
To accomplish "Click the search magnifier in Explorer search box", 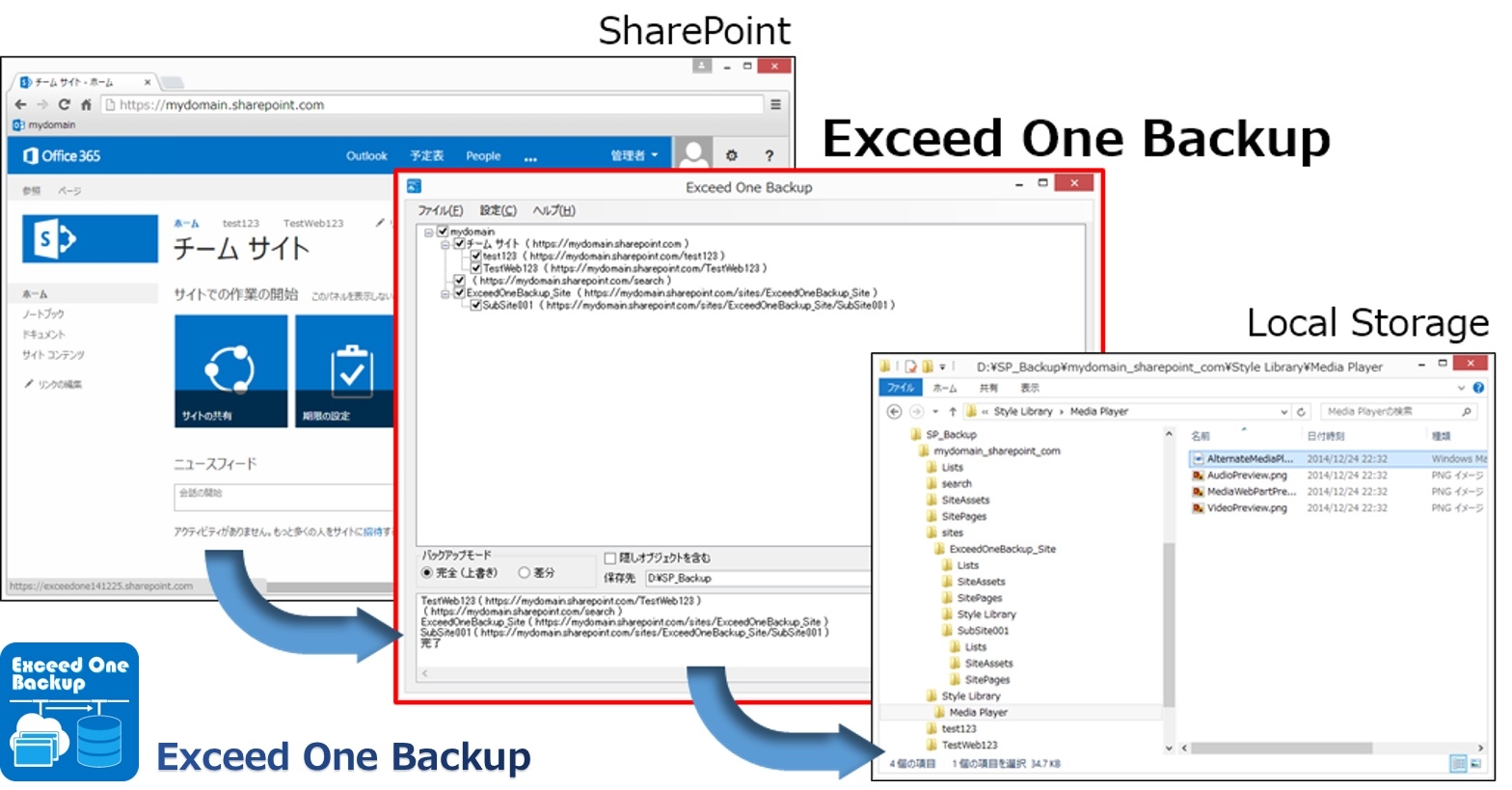I will click(x=1467, y=412).
